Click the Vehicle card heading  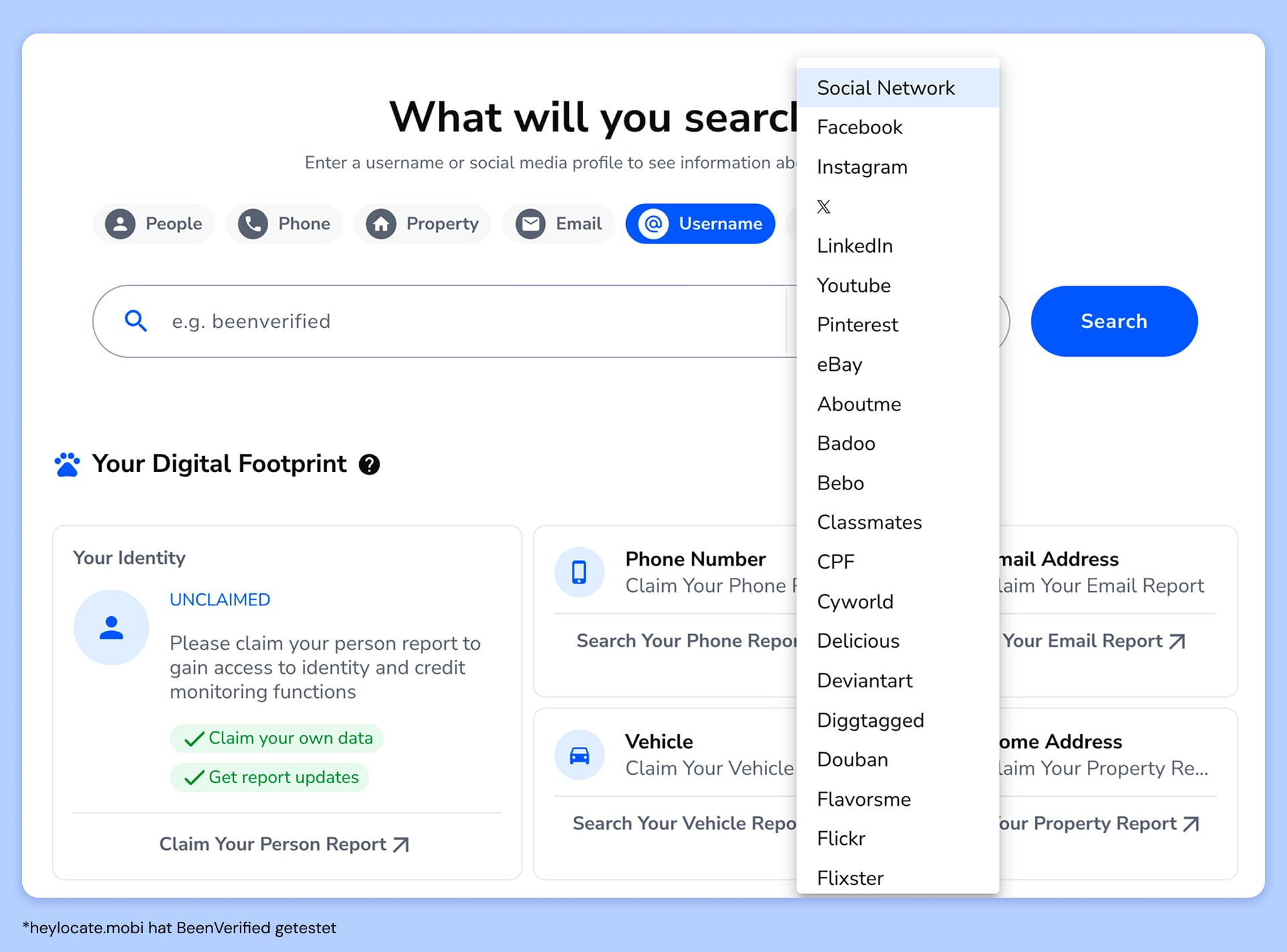pyautogui.click(x=659, y=741)
